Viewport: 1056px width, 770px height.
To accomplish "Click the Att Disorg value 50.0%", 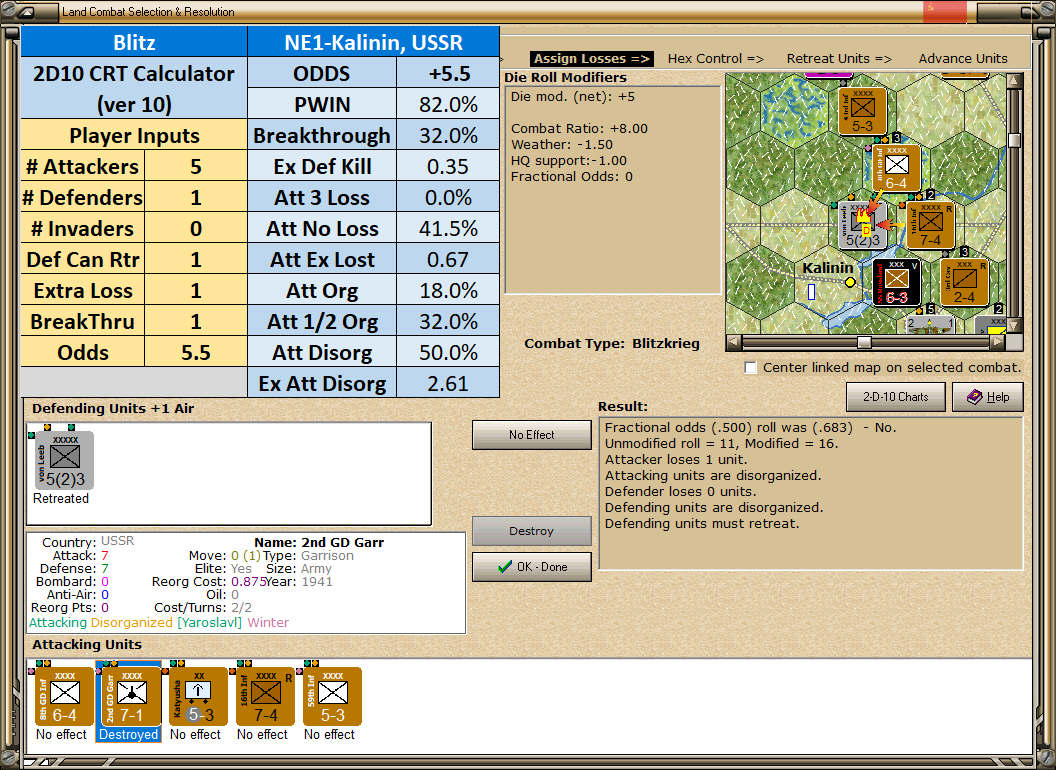I will pyautogui.click(x=448, y=352).
